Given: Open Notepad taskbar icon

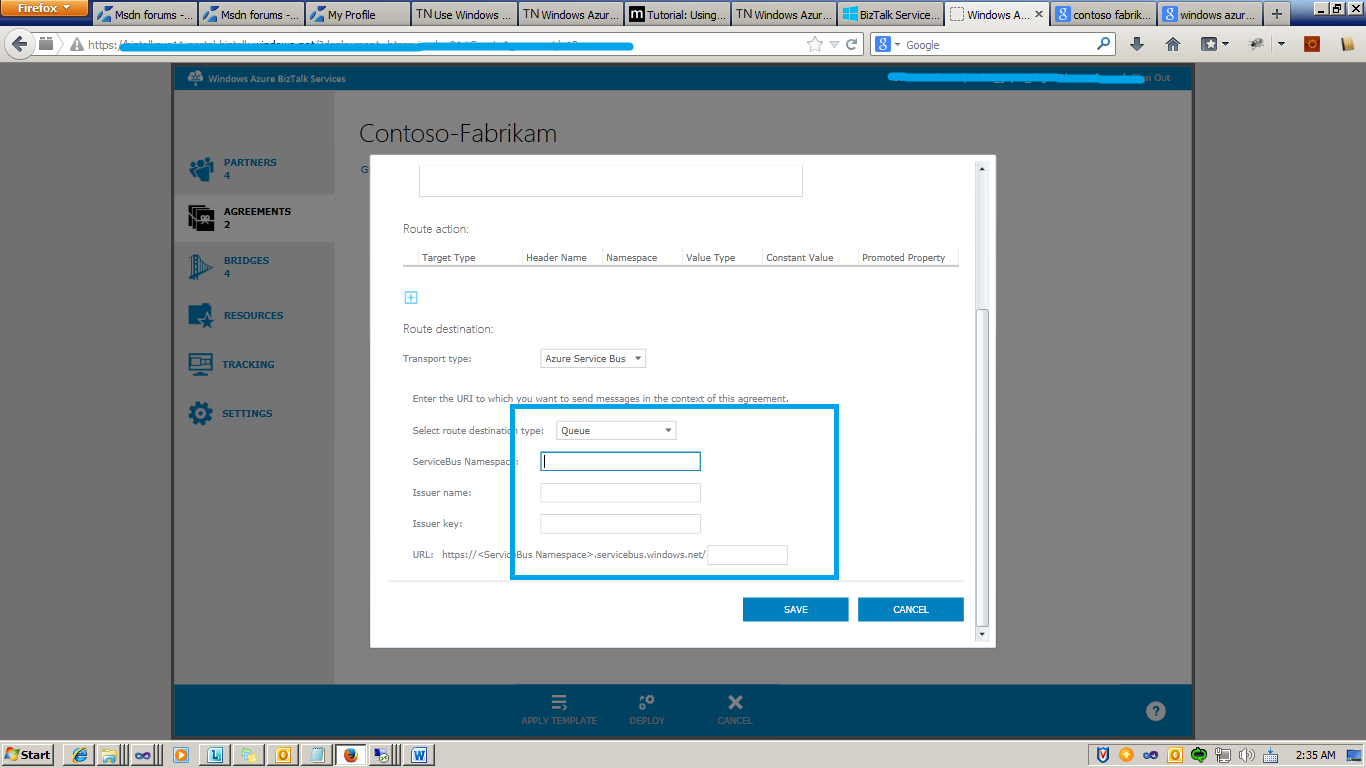Looking at the screenshot, I should [317, 755].
